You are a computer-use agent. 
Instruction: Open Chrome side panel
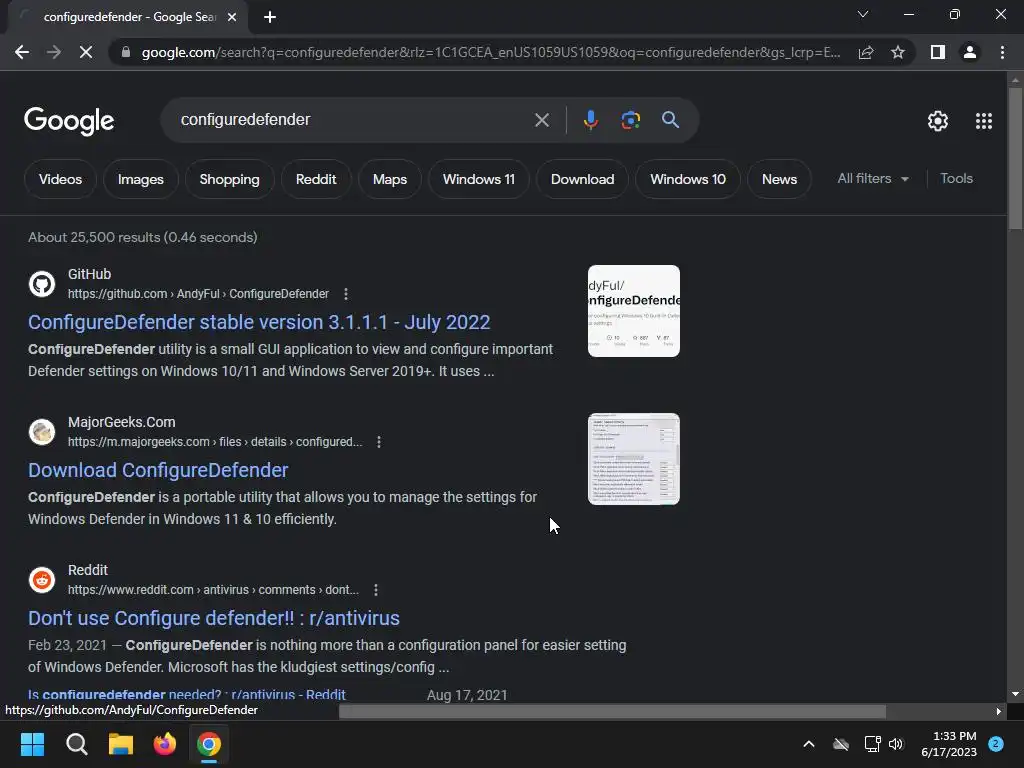pos(938,52)
